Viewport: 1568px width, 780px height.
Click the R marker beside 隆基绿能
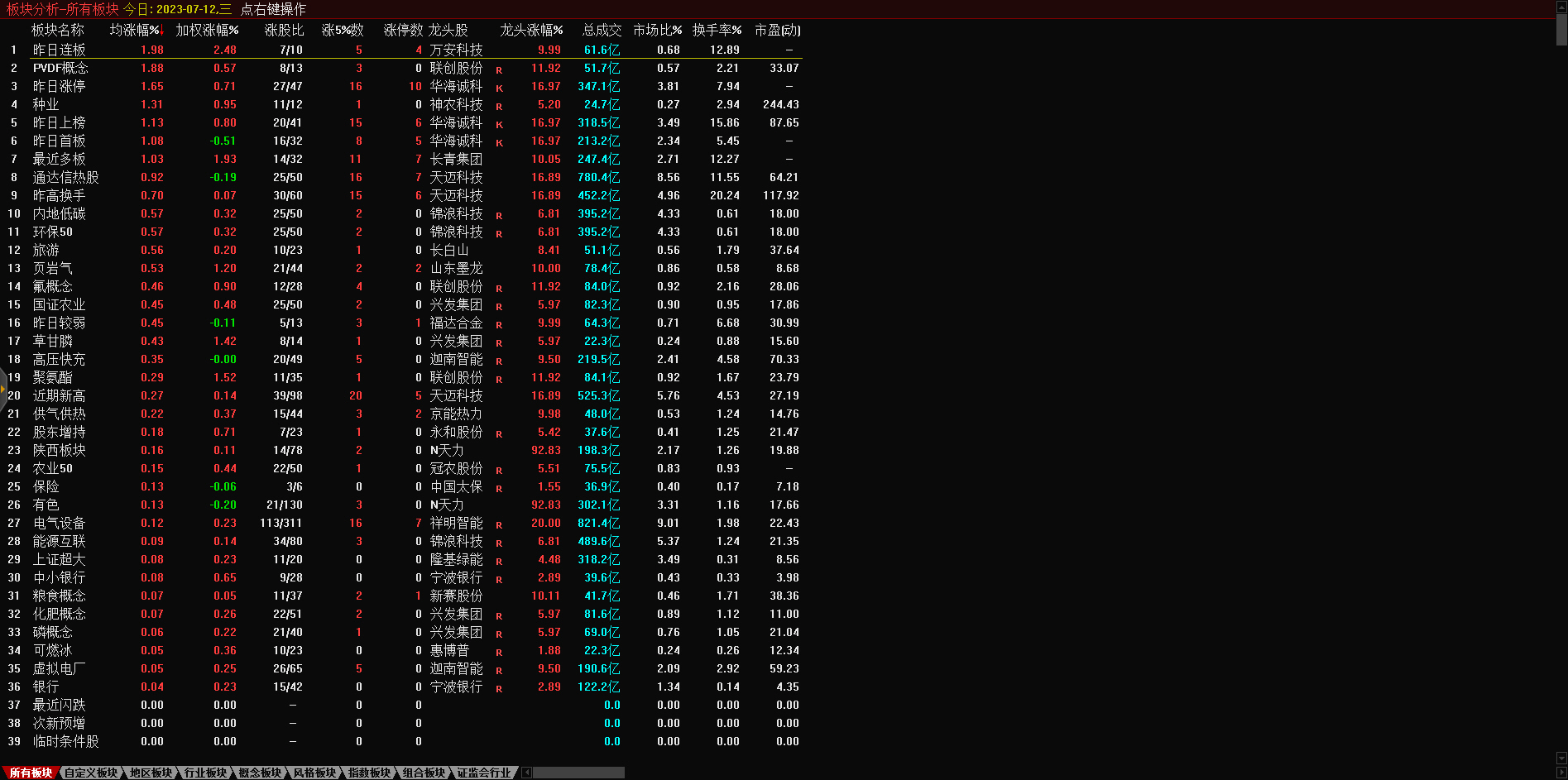[x=499, y=562]
